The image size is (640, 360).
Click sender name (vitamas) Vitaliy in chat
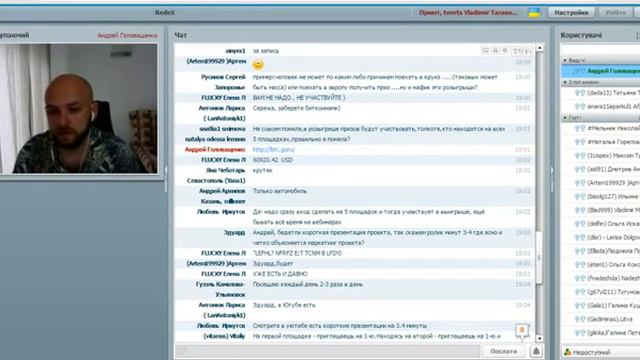[224, 336]
